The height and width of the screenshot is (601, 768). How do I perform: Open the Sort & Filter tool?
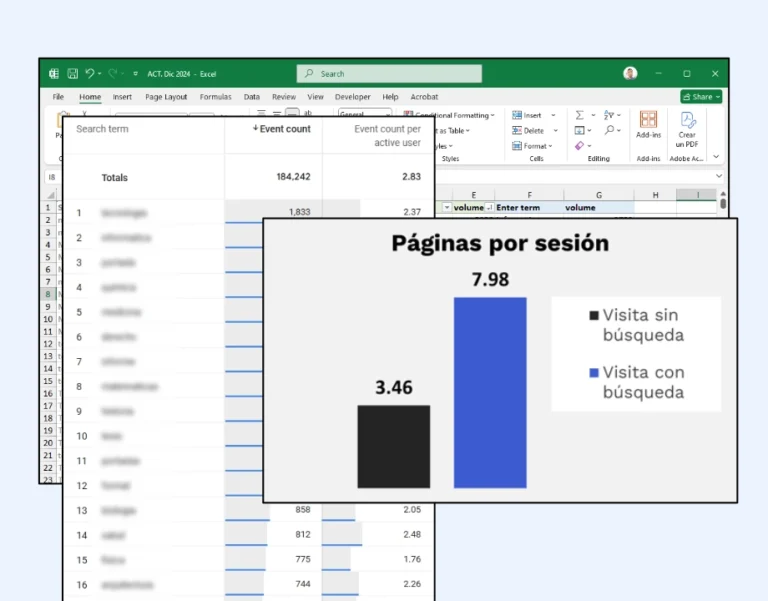tap(610, 115)
